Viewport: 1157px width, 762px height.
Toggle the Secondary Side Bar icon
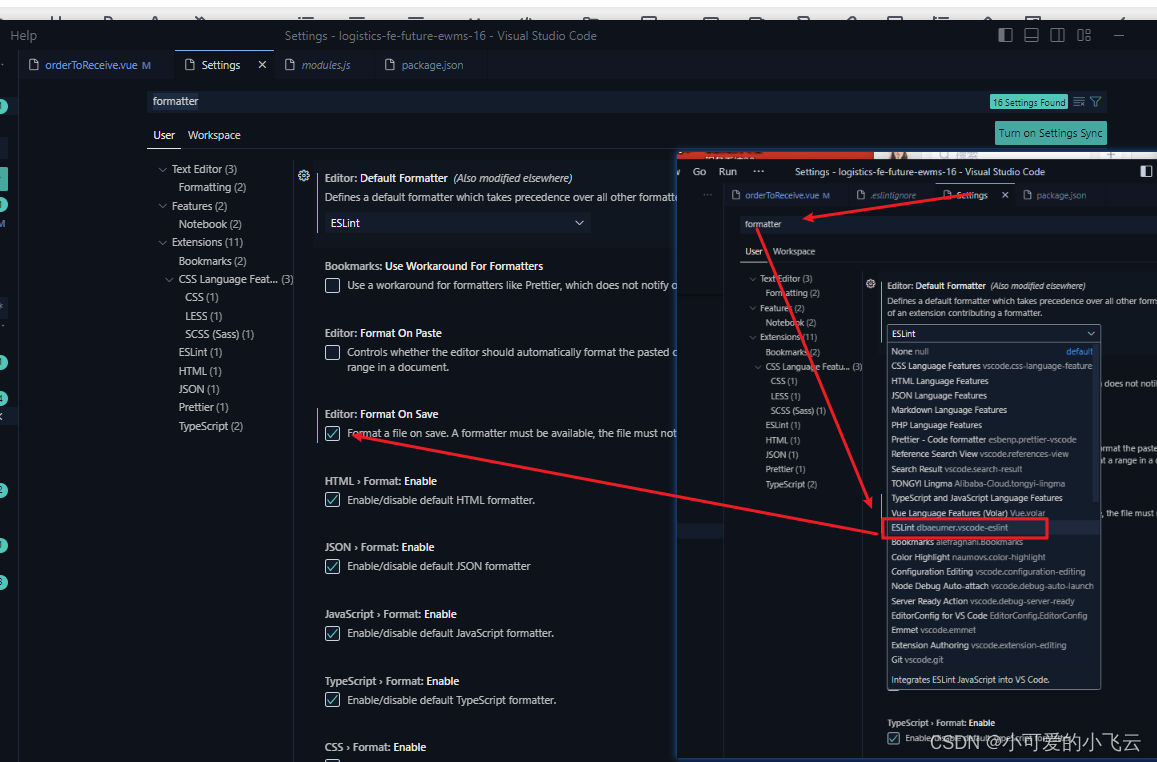pyautogui.click(x=1057, y=34)
